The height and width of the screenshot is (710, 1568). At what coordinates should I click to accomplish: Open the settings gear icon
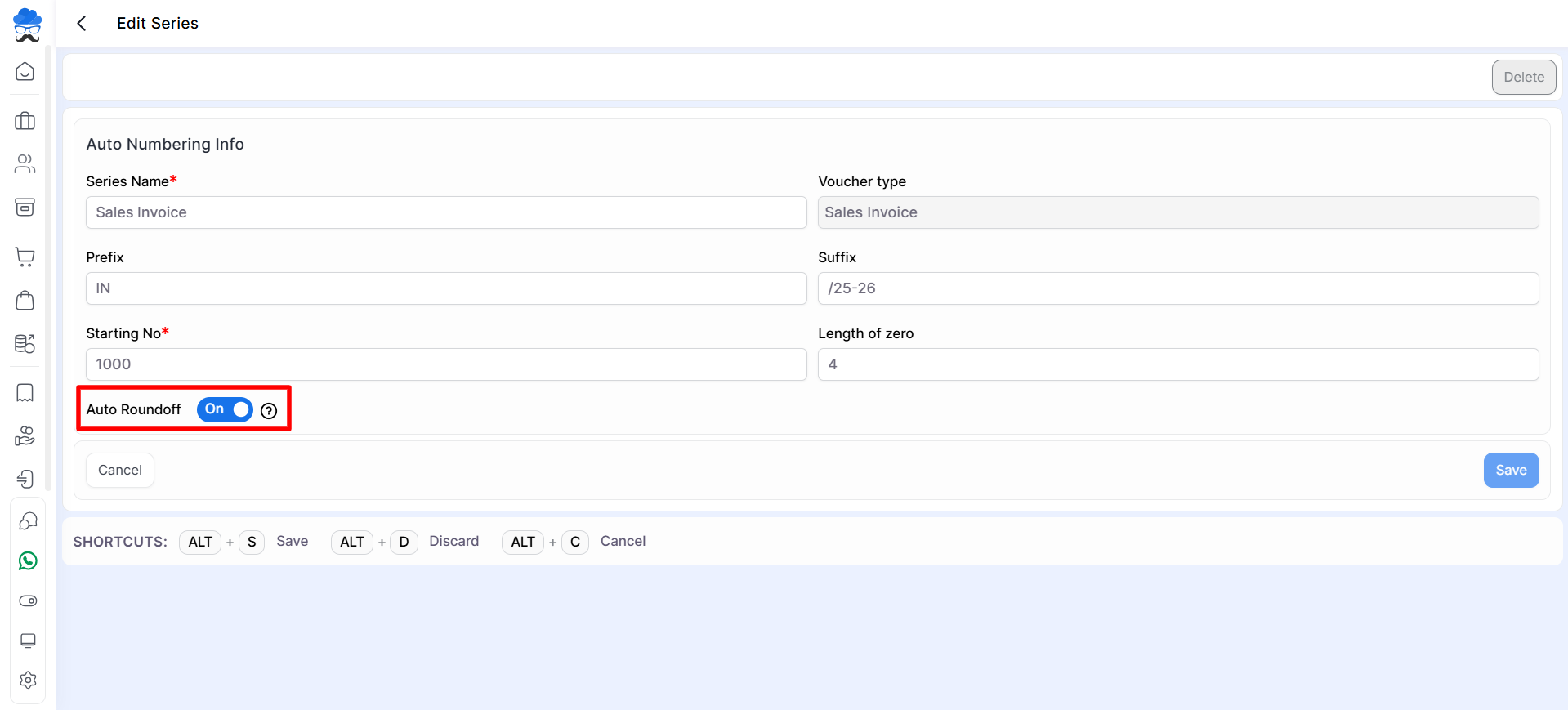[28, 680]
